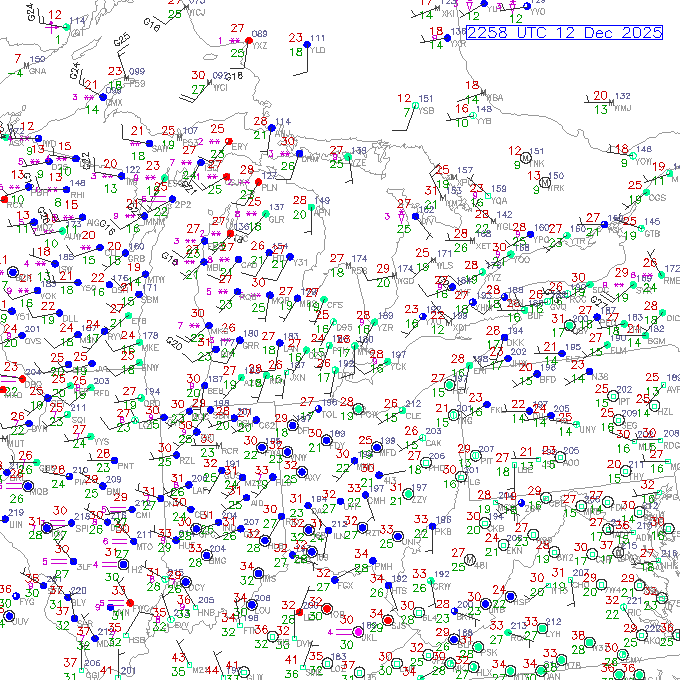Select the AOO station identifier
Image resolution: width=680 pixels, height=680 pixels.
572,462
